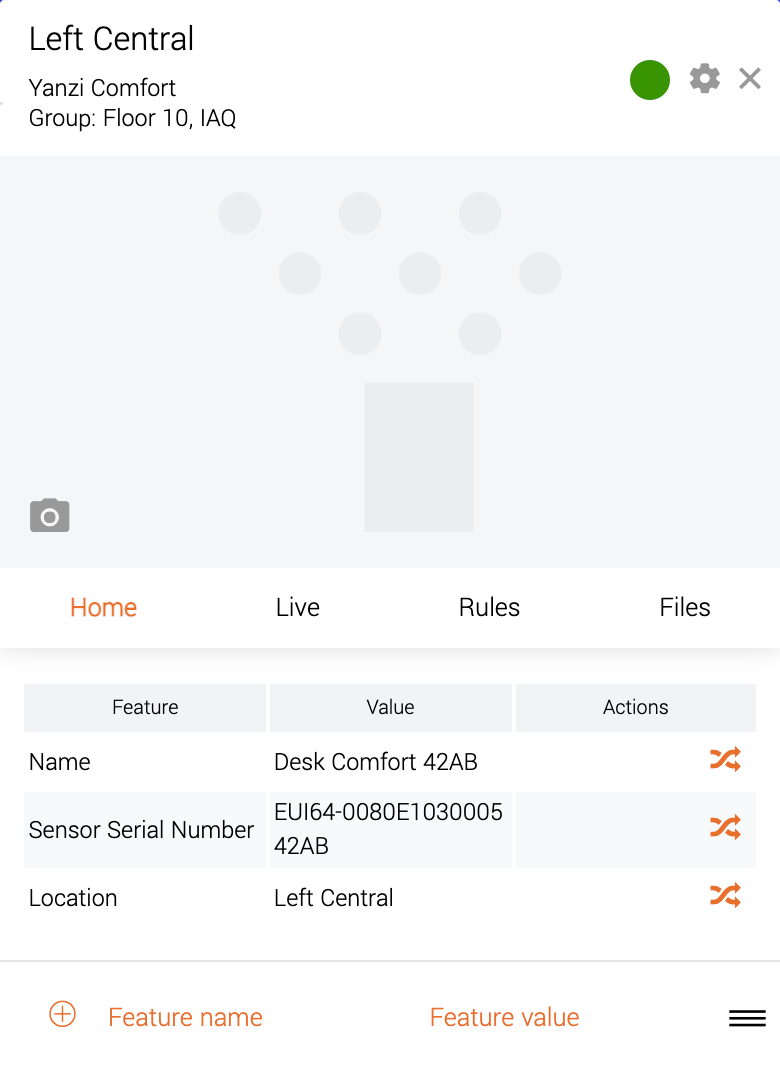Click the Feature column header

click(145, 708)
